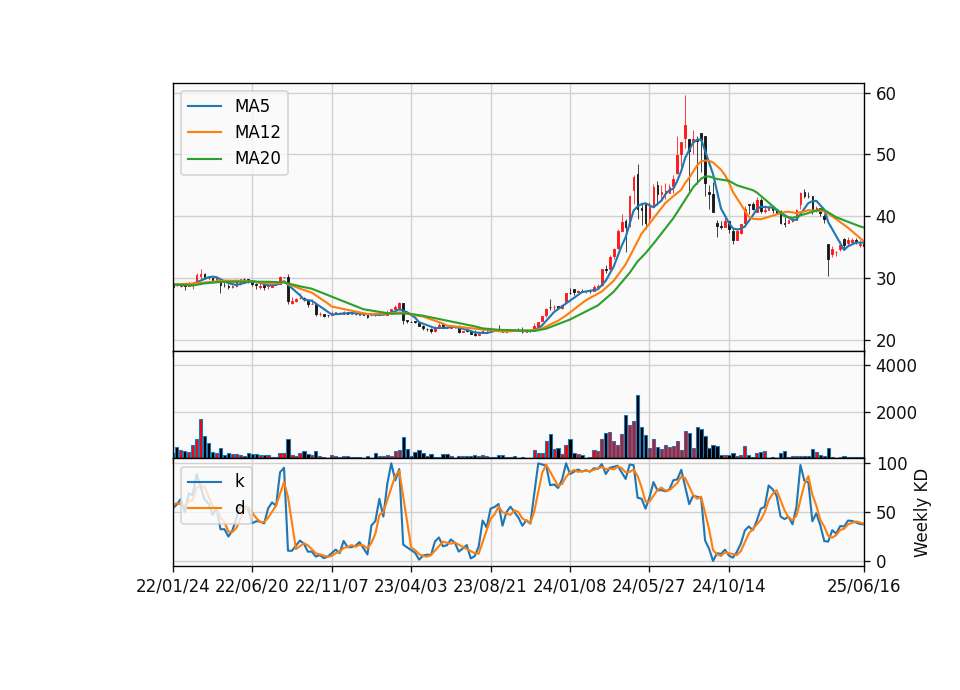Click date label 22/01/24

tap(173, 587)
